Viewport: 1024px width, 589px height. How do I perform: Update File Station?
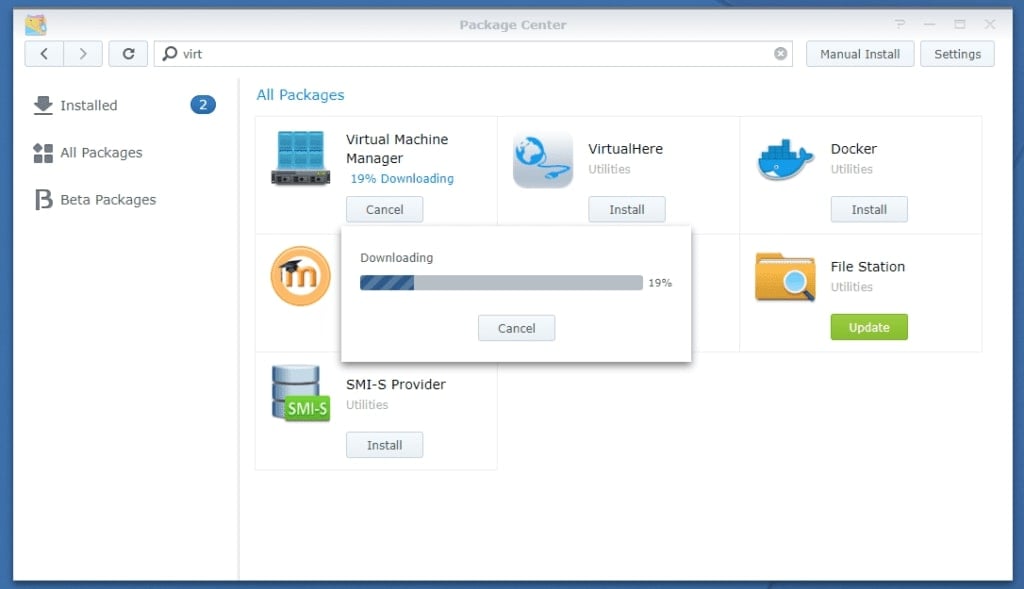869,327
